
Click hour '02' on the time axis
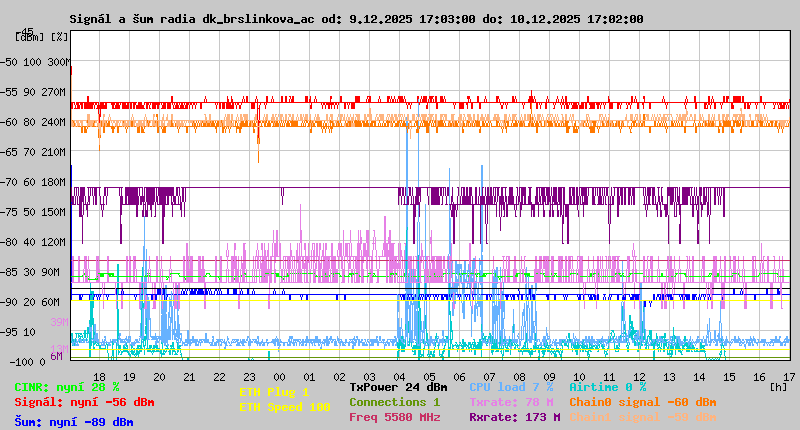pos(339,377)
